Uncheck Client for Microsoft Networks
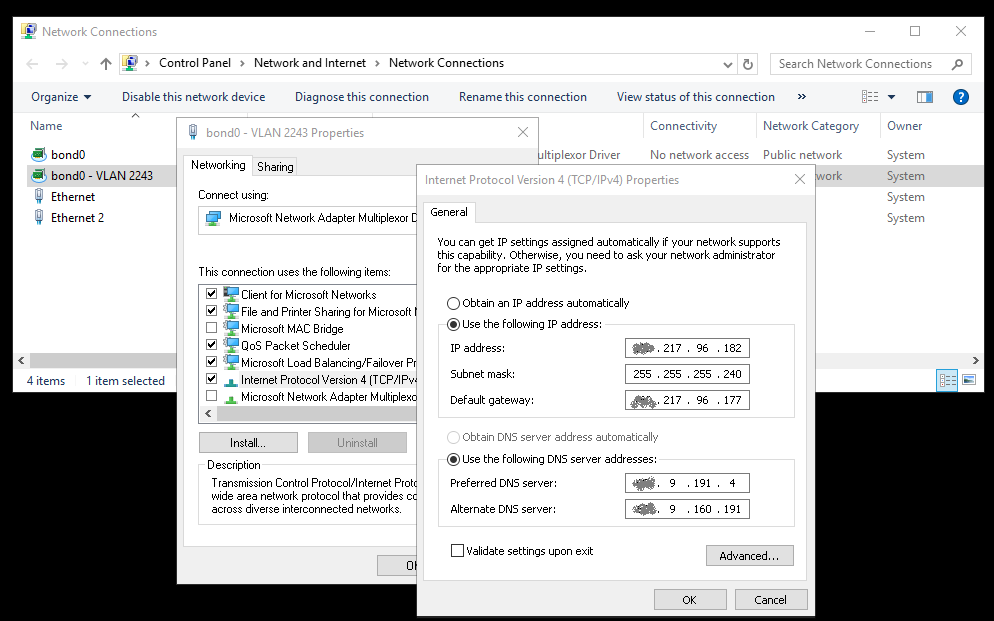The width and height of the screenshot is (994, 621). point(212,294)
